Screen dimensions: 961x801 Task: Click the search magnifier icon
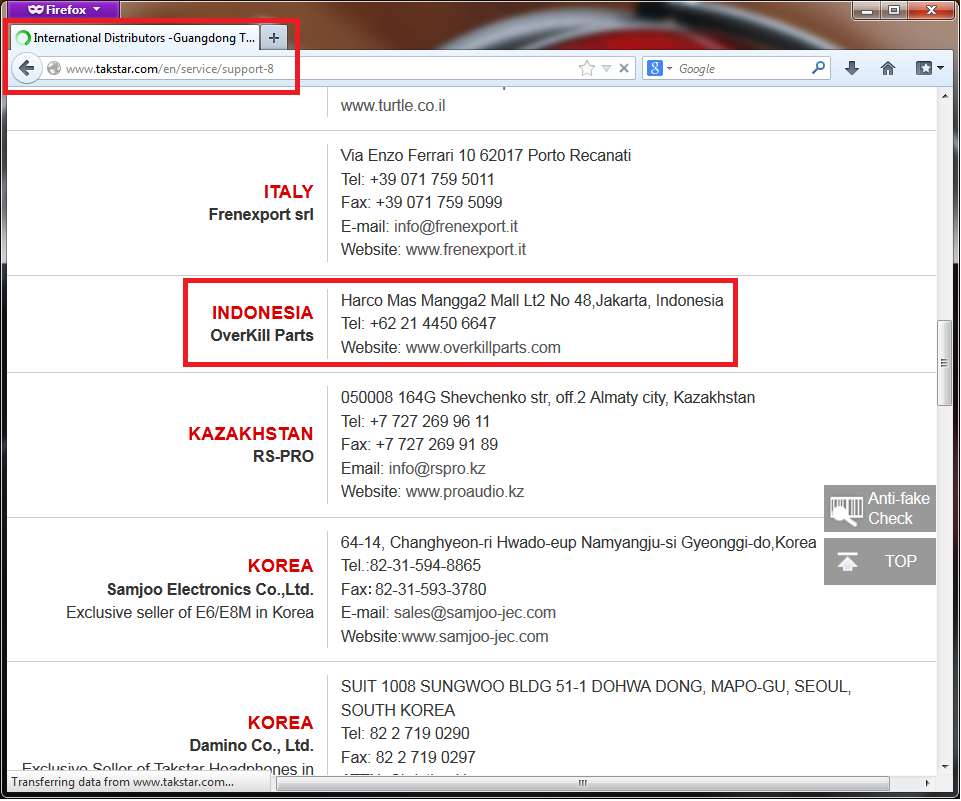[818, 67]
